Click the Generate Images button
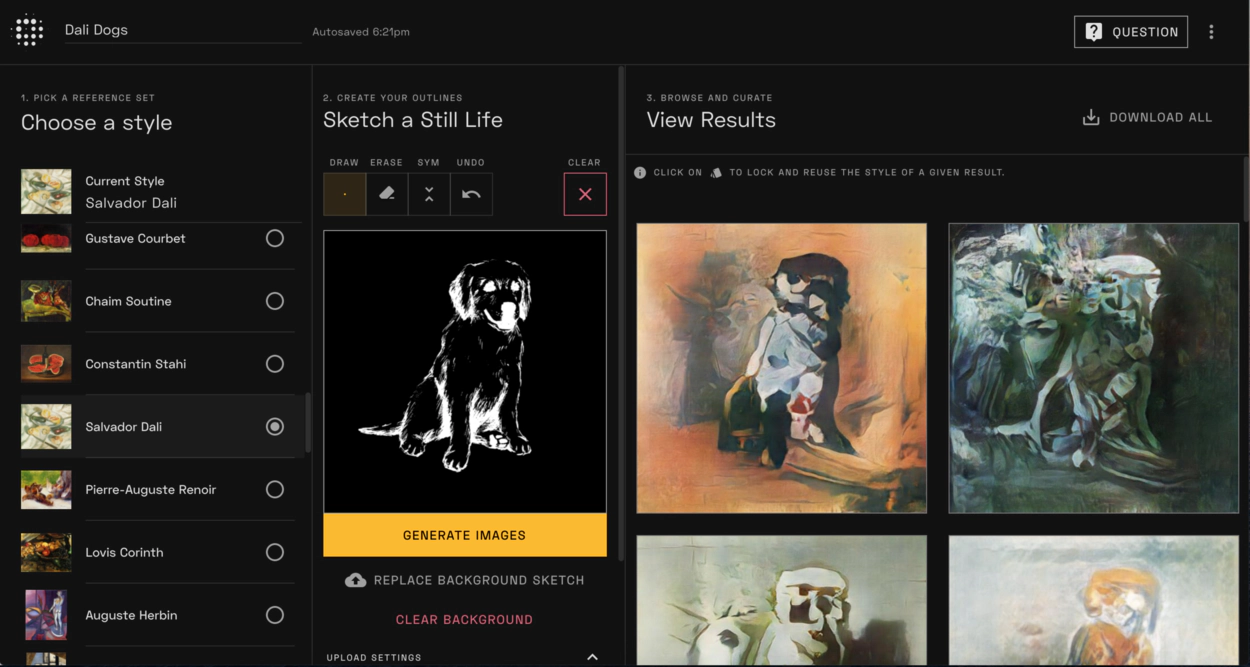The image size is (1250, 667). click(x=464, y=535)
